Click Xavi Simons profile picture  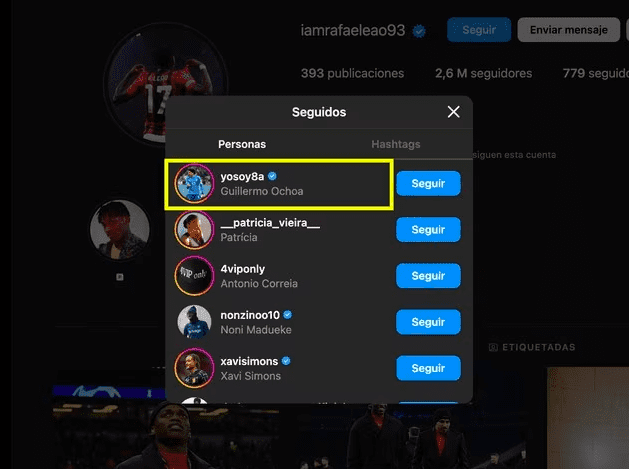coord(194,368)
